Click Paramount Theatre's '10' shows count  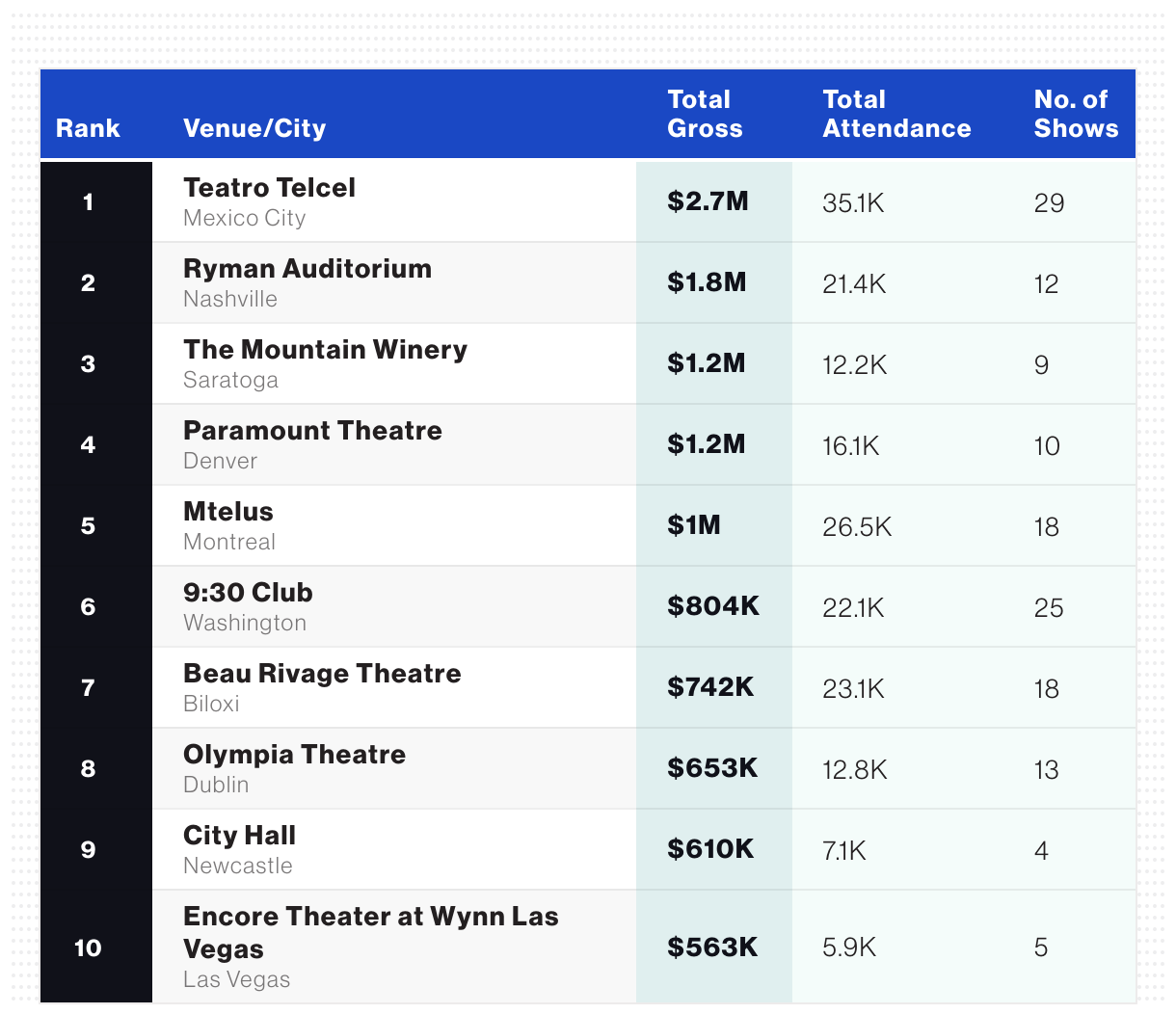(x=1047, y=445)
